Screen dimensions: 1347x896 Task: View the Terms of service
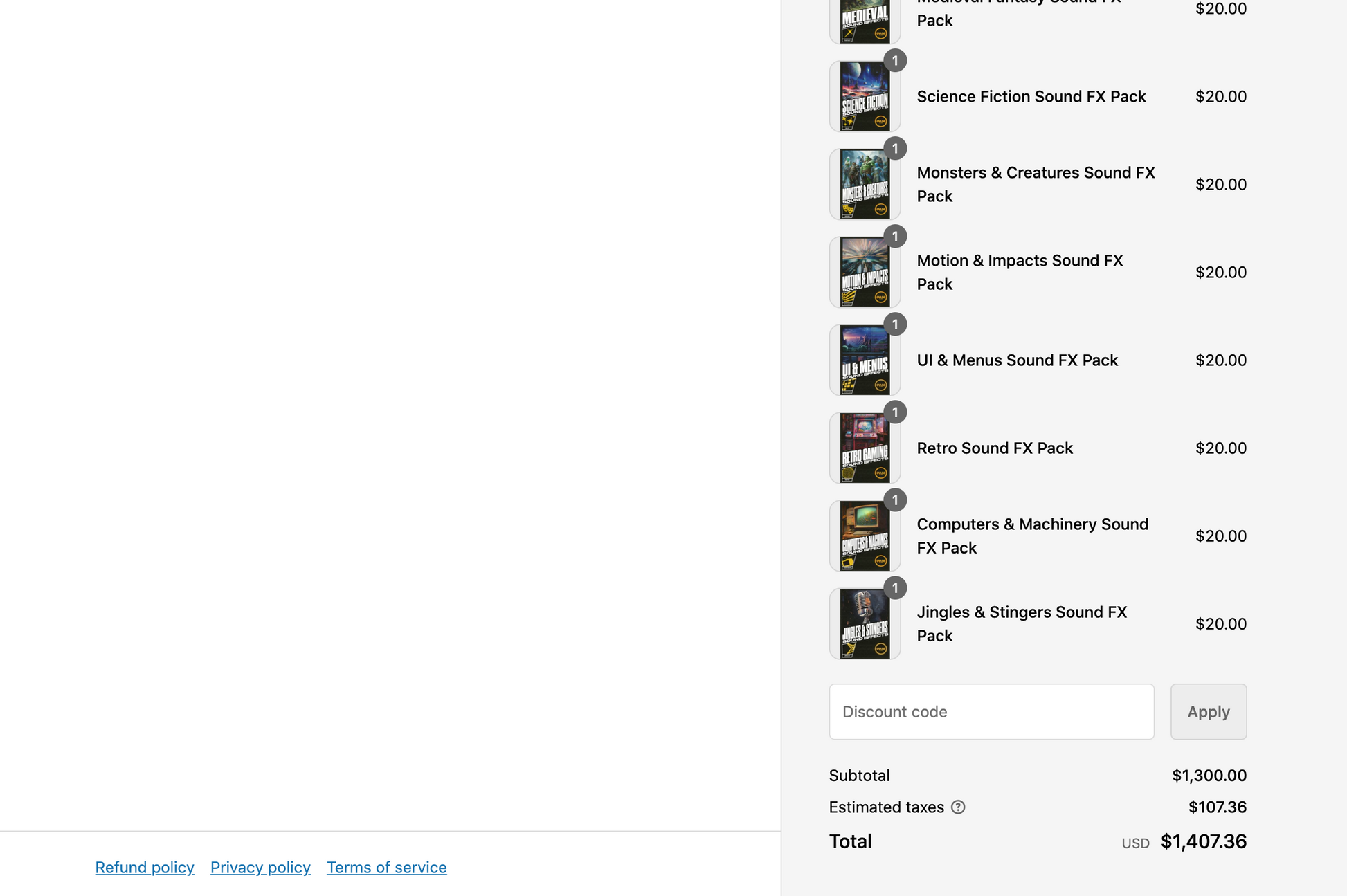[386, 867]
